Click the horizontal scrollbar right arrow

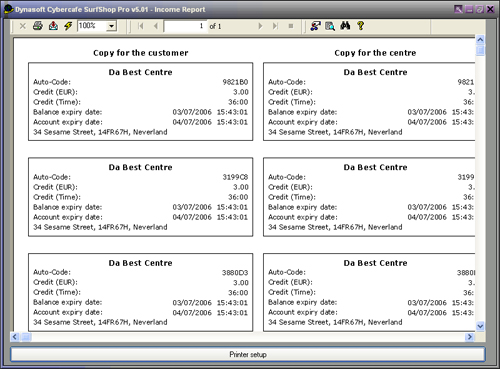coord(470,337)
